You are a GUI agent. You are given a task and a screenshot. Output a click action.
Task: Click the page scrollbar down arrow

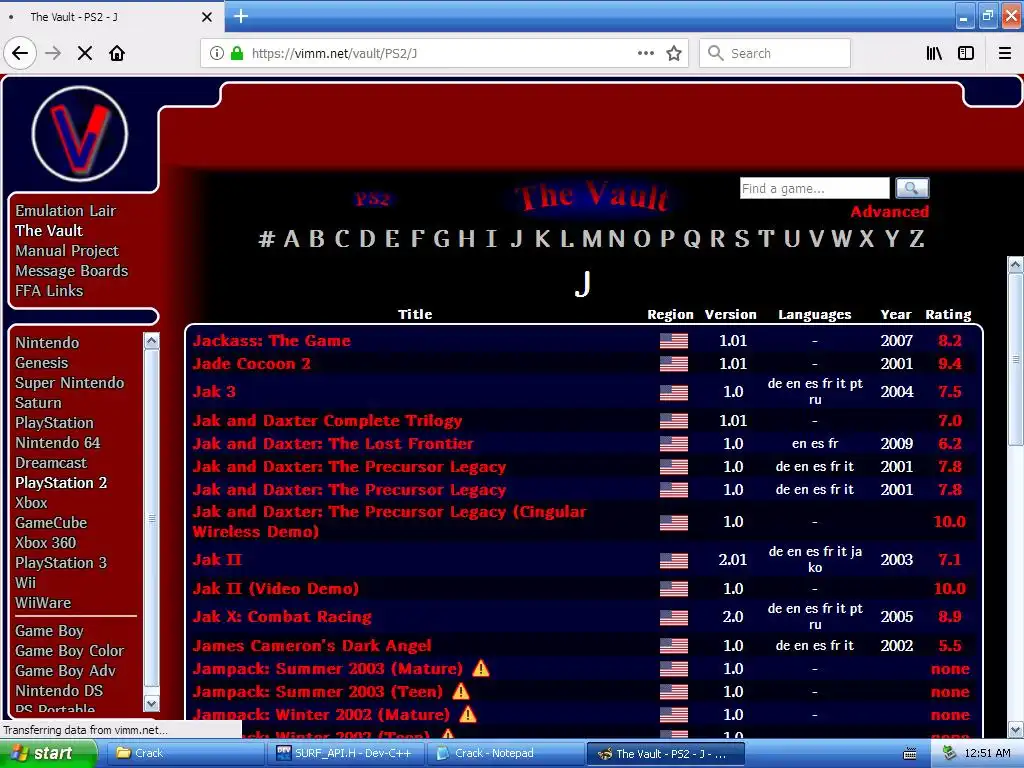[1016, 729]
